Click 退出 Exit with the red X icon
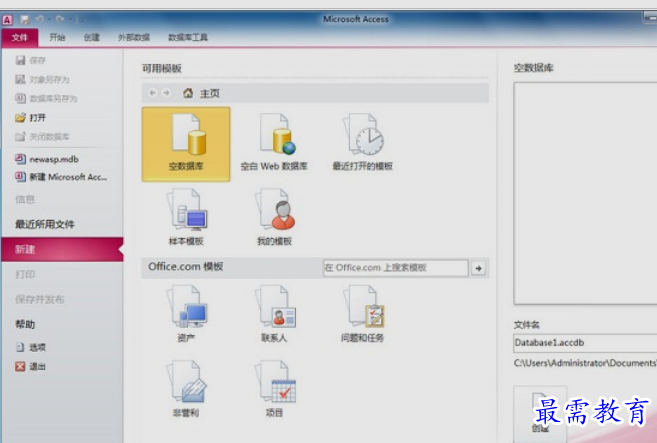This screenshot has width=657, height=443. [31, 367]
